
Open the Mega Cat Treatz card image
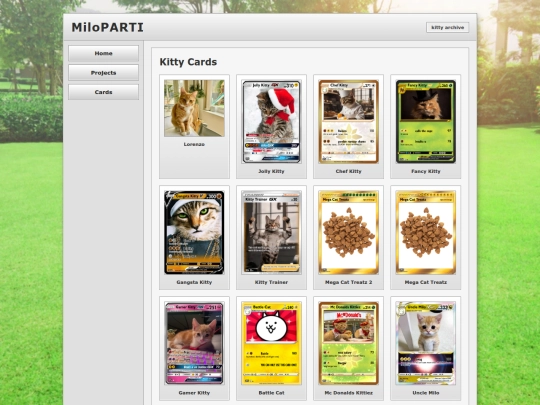pyautogui.click(x=426, y=232)
